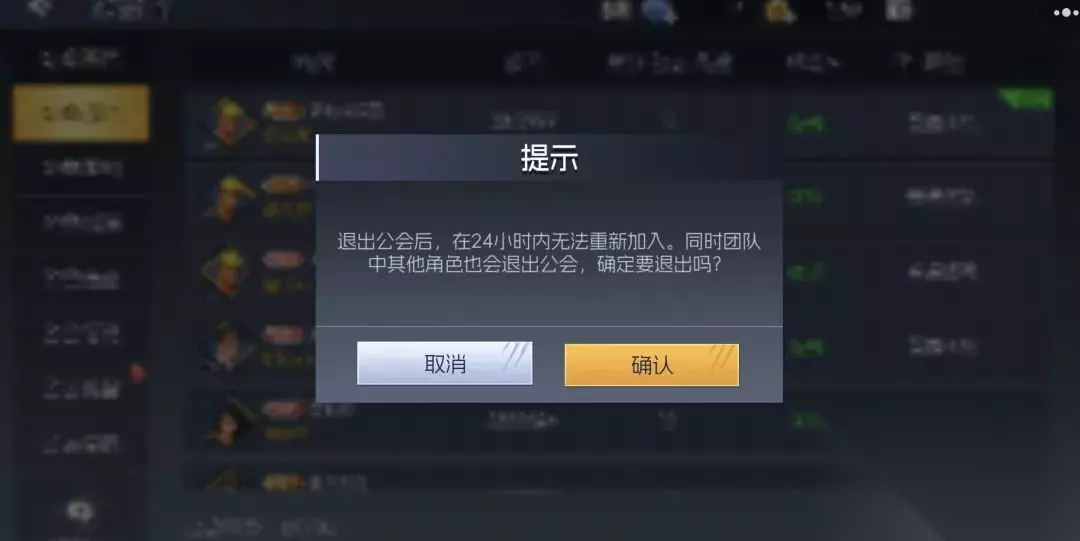Click the second member's avatar in the list
Viewport: 1080px width, 541px height.
(229, 196)
